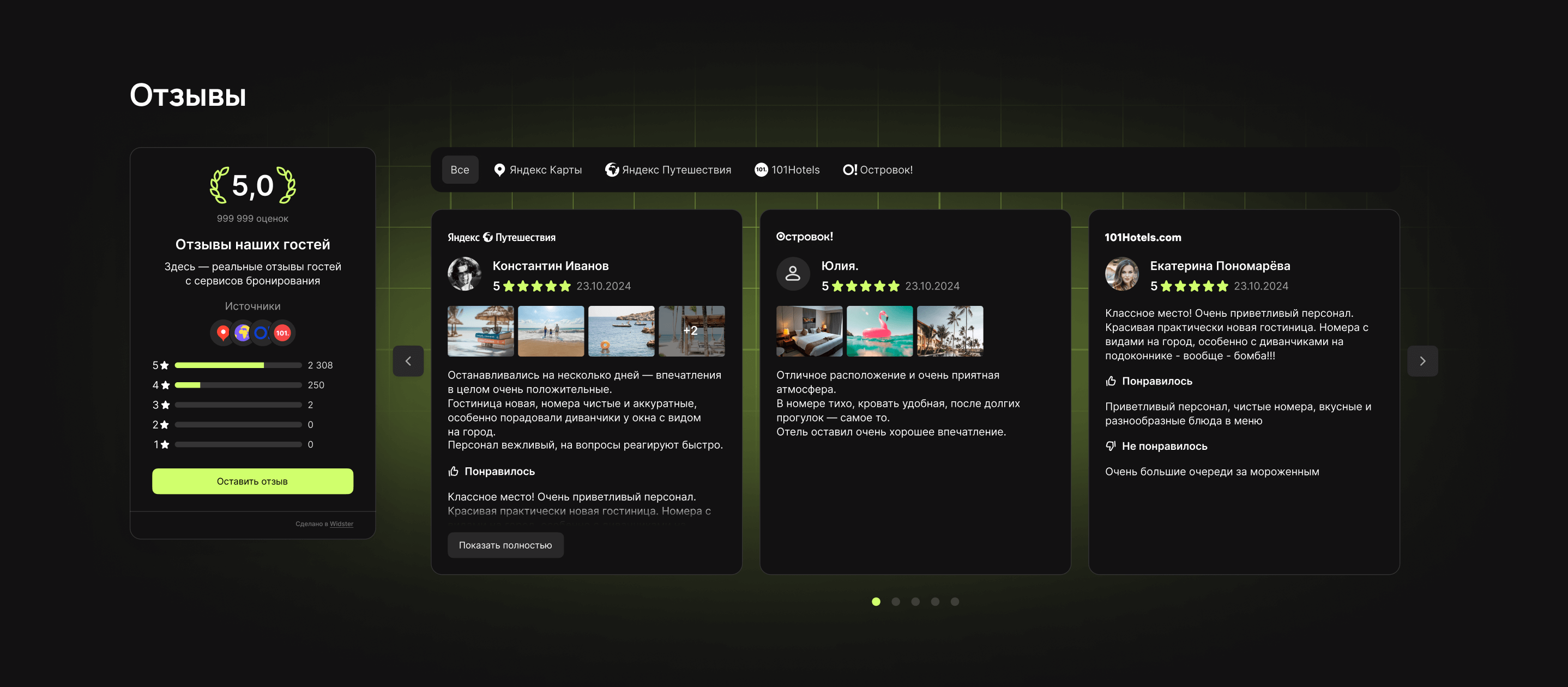Select the third carousel pagination dot
This screenshot has height=687, width=1568.
[x=915, y=602]
